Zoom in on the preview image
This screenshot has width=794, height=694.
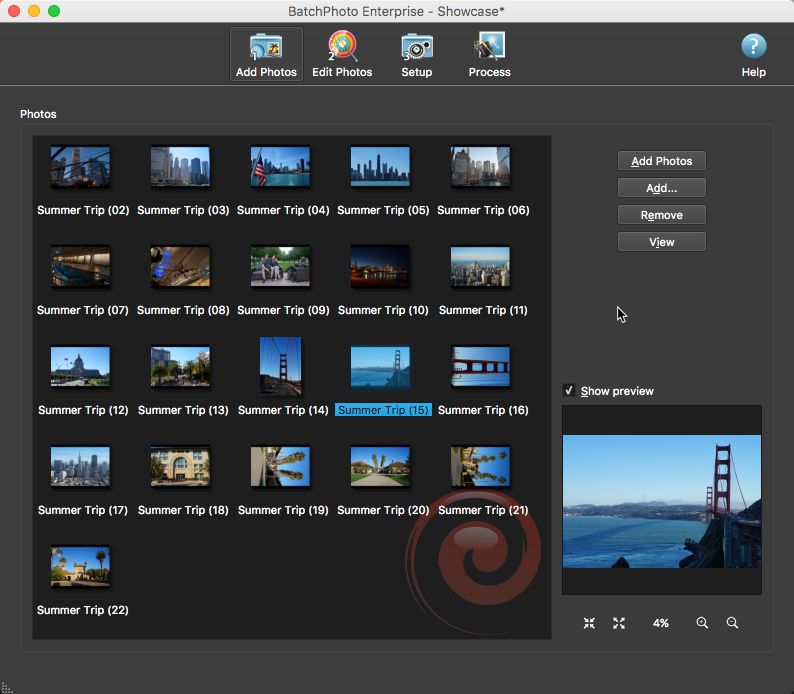pyautogui.click(x=702, y=623)
